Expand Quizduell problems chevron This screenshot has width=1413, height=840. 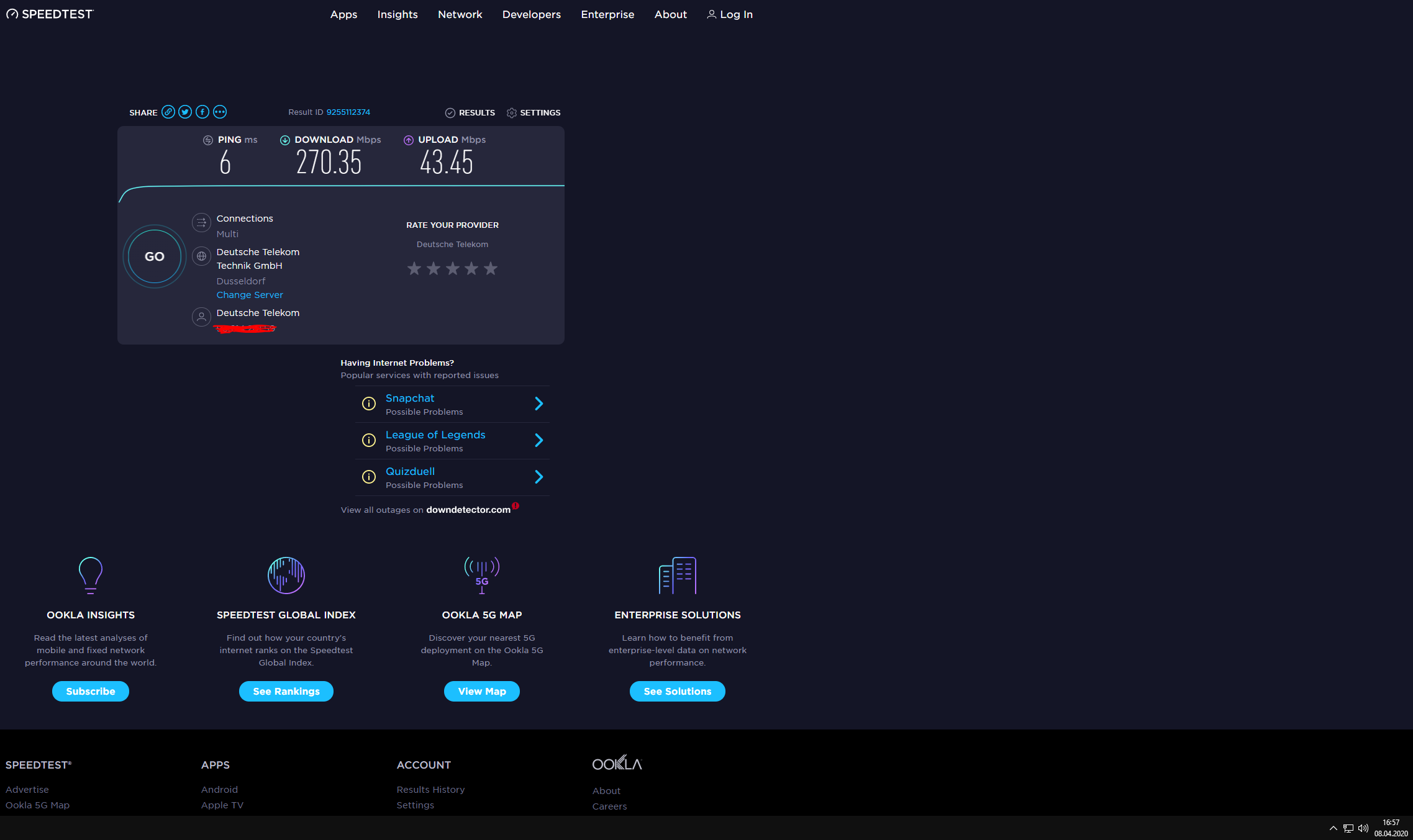(x=538, y=477)
